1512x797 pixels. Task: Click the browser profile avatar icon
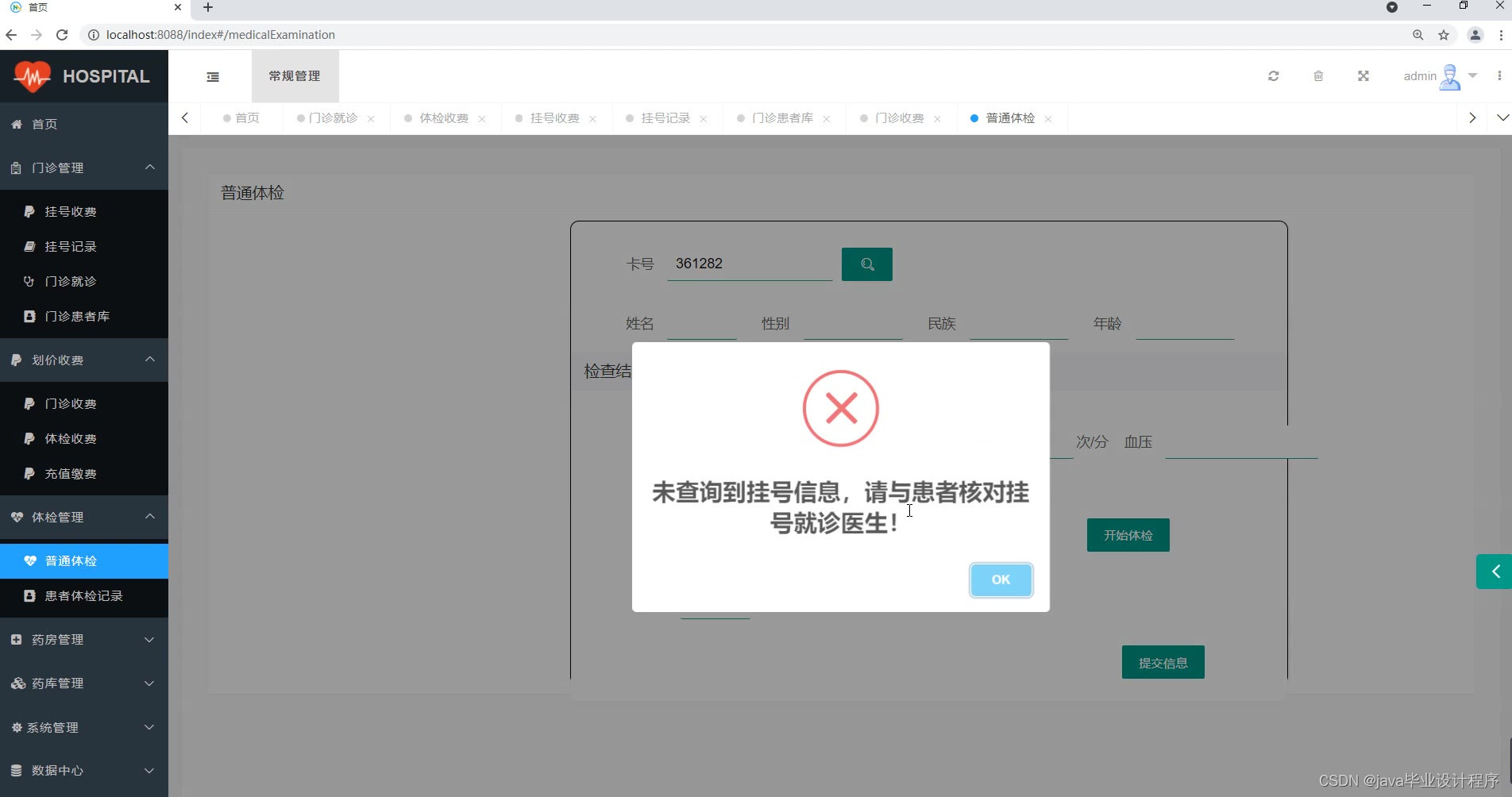[x=1475, y=35]
